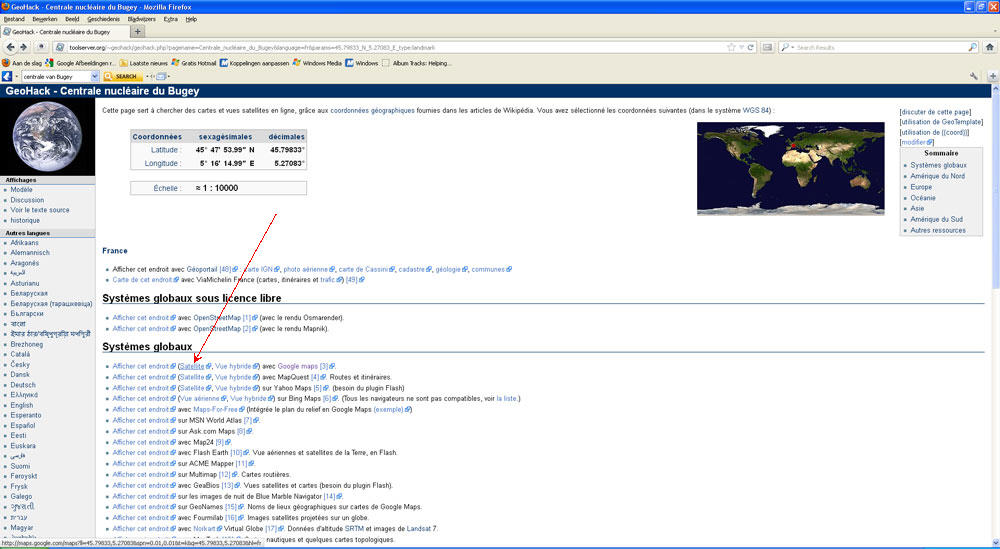The image size is (1000, 549).
Task: Open the Vue aérienne link for Bing Maps
Action: click(200, 399)
